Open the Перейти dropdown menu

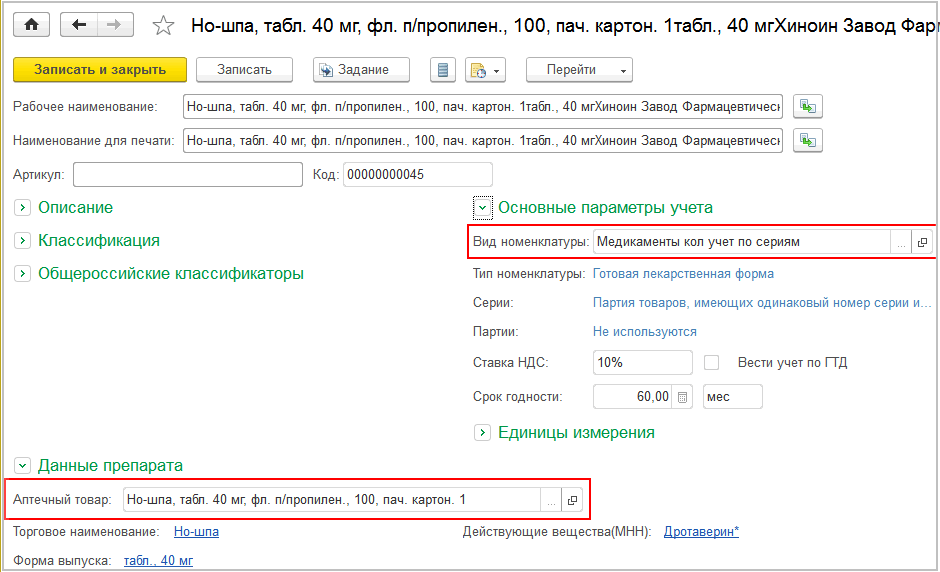(578, 70)
